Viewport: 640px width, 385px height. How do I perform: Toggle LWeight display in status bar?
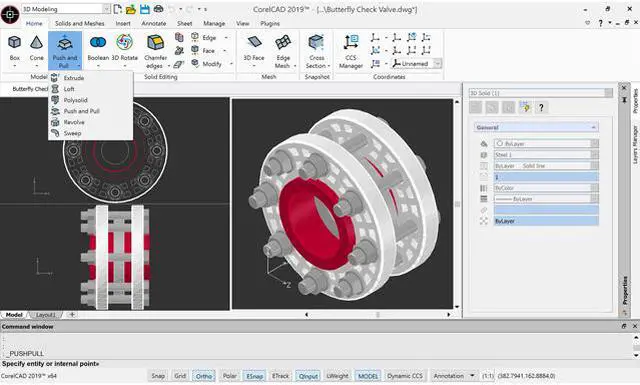tap(338, 376)
